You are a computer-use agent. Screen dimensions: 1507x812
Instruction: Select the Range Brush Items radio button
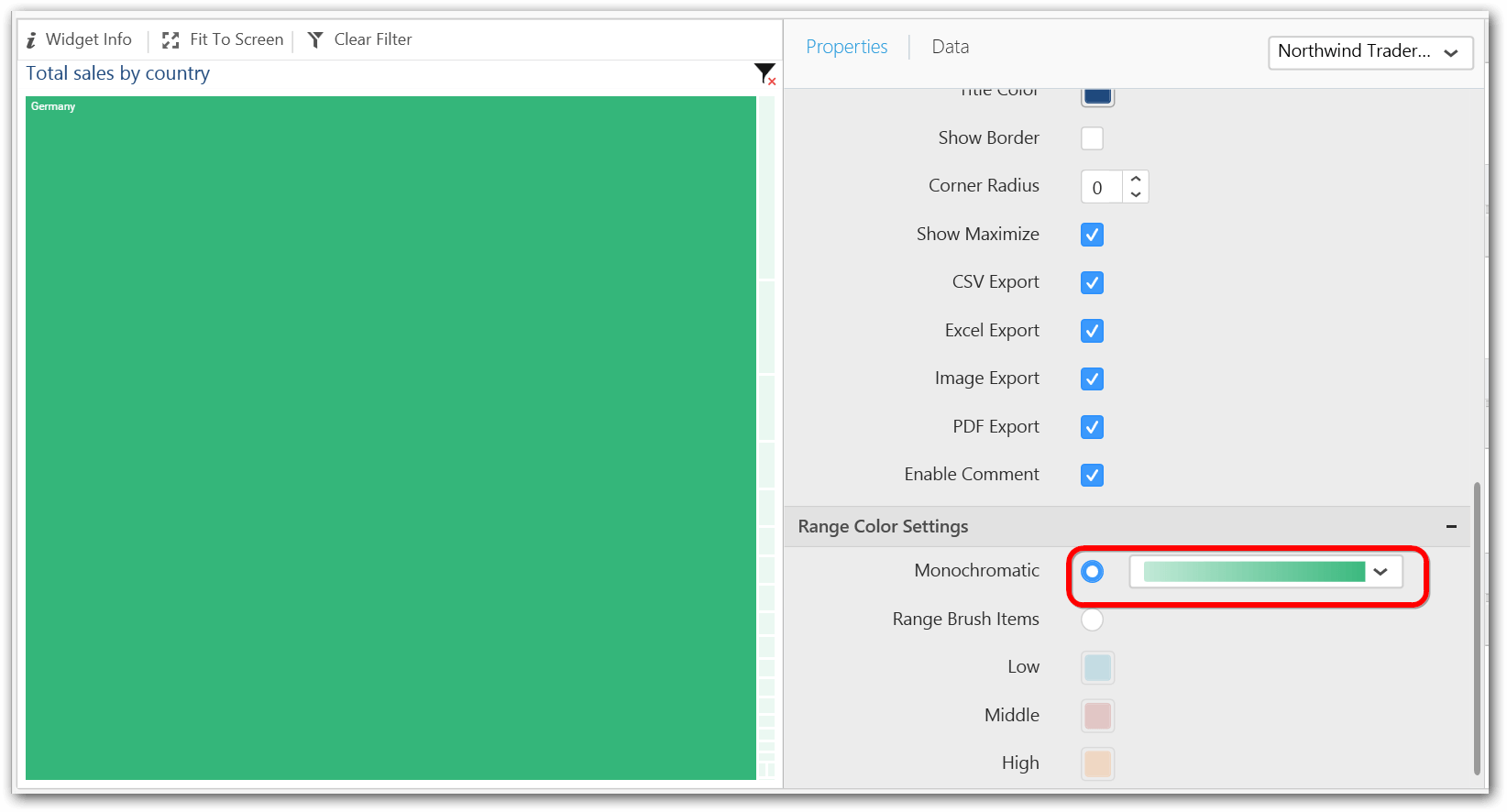1092,620
